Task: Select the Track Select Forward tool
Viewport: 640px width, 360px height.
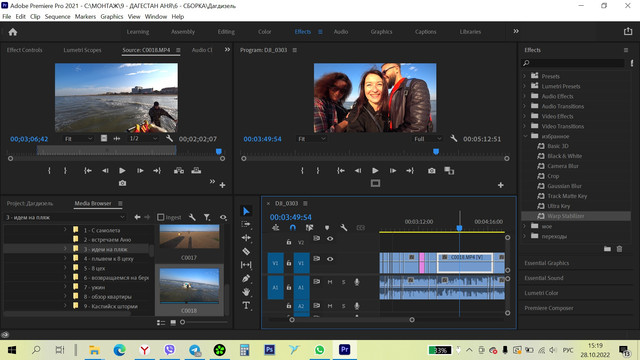Action: (x=246, y=224)
